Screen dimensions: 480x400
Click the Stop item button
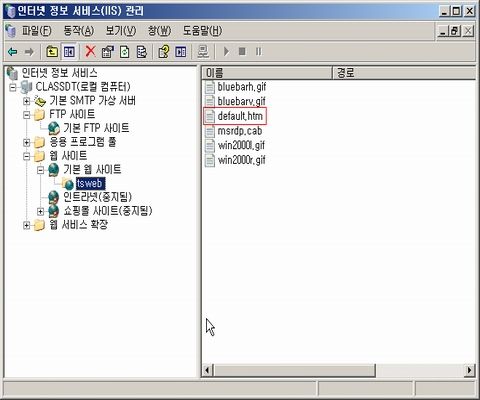click(x=242, y=52)
